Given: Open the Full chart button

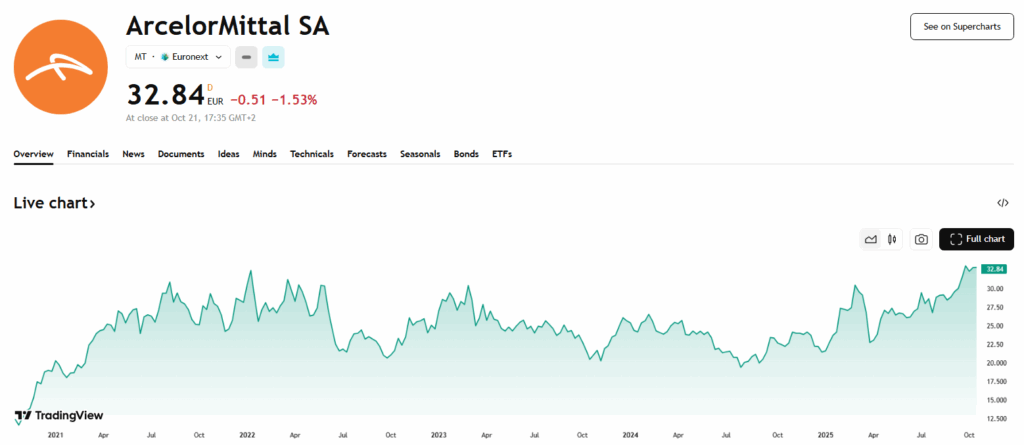Looking at the screenshot, I should coord(976,239).
